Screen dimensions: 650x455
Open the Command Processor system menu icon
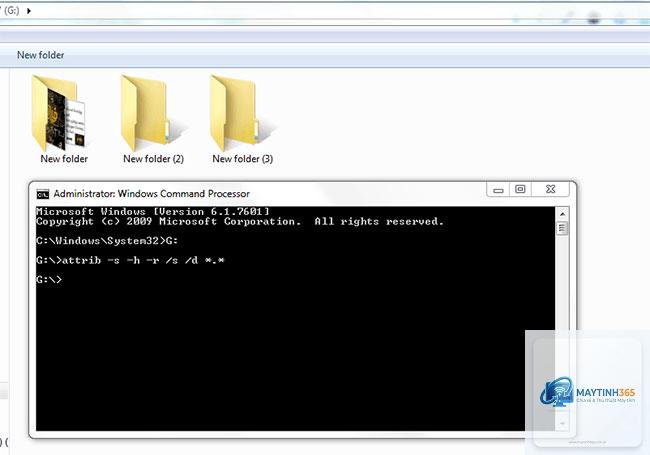[x=43, y=194]
